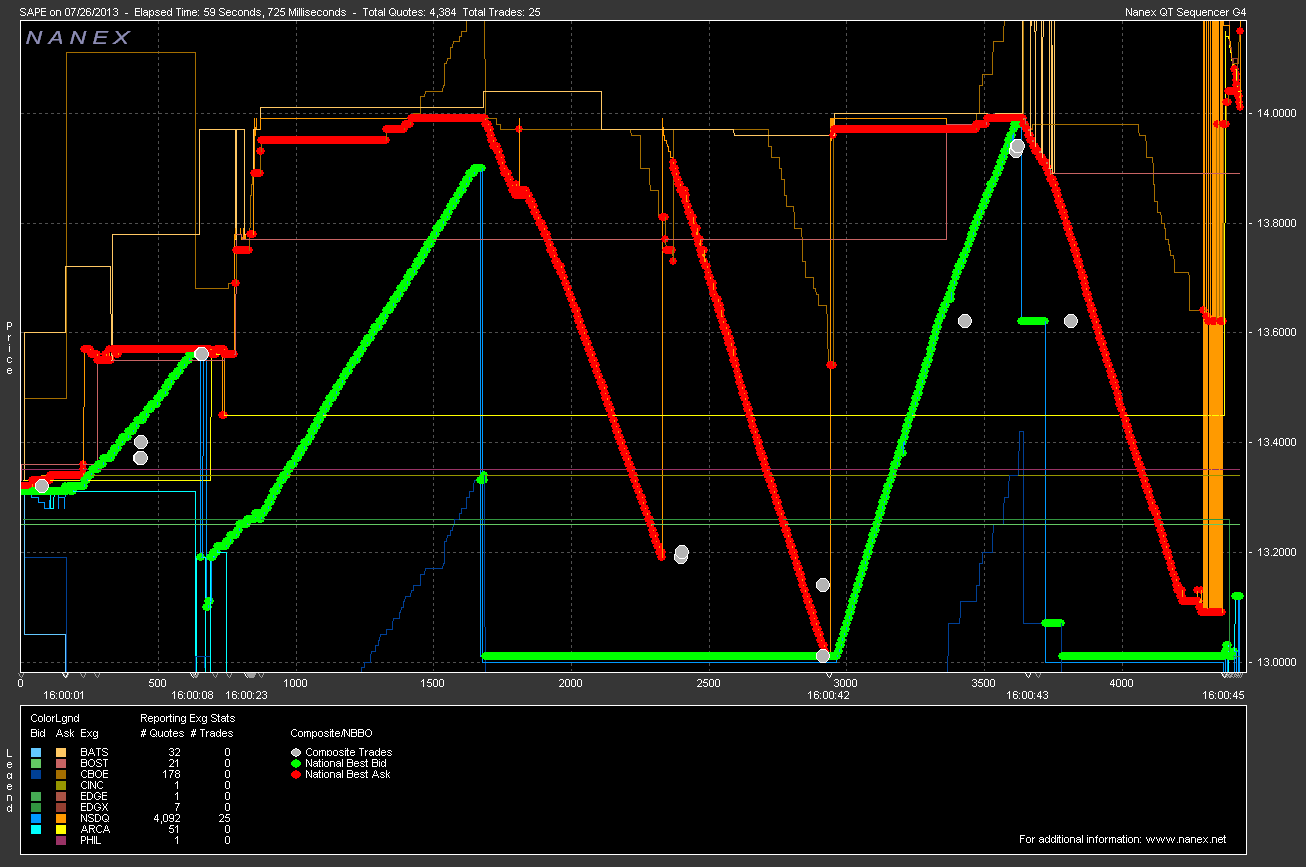Click the NSDQ bid blue swatch

[x=36, y=818]
